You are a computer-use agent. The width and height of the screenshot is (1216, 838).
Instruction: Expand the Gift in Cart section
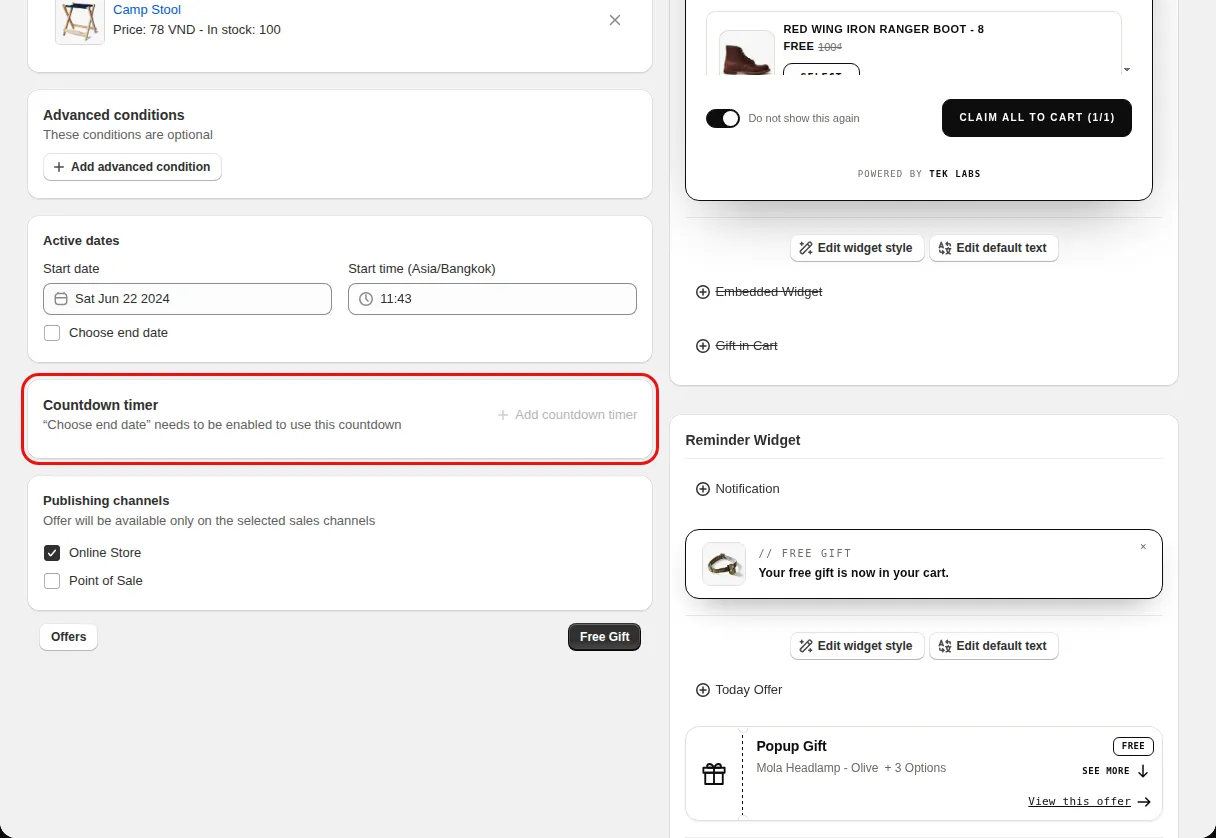point(737,346)
